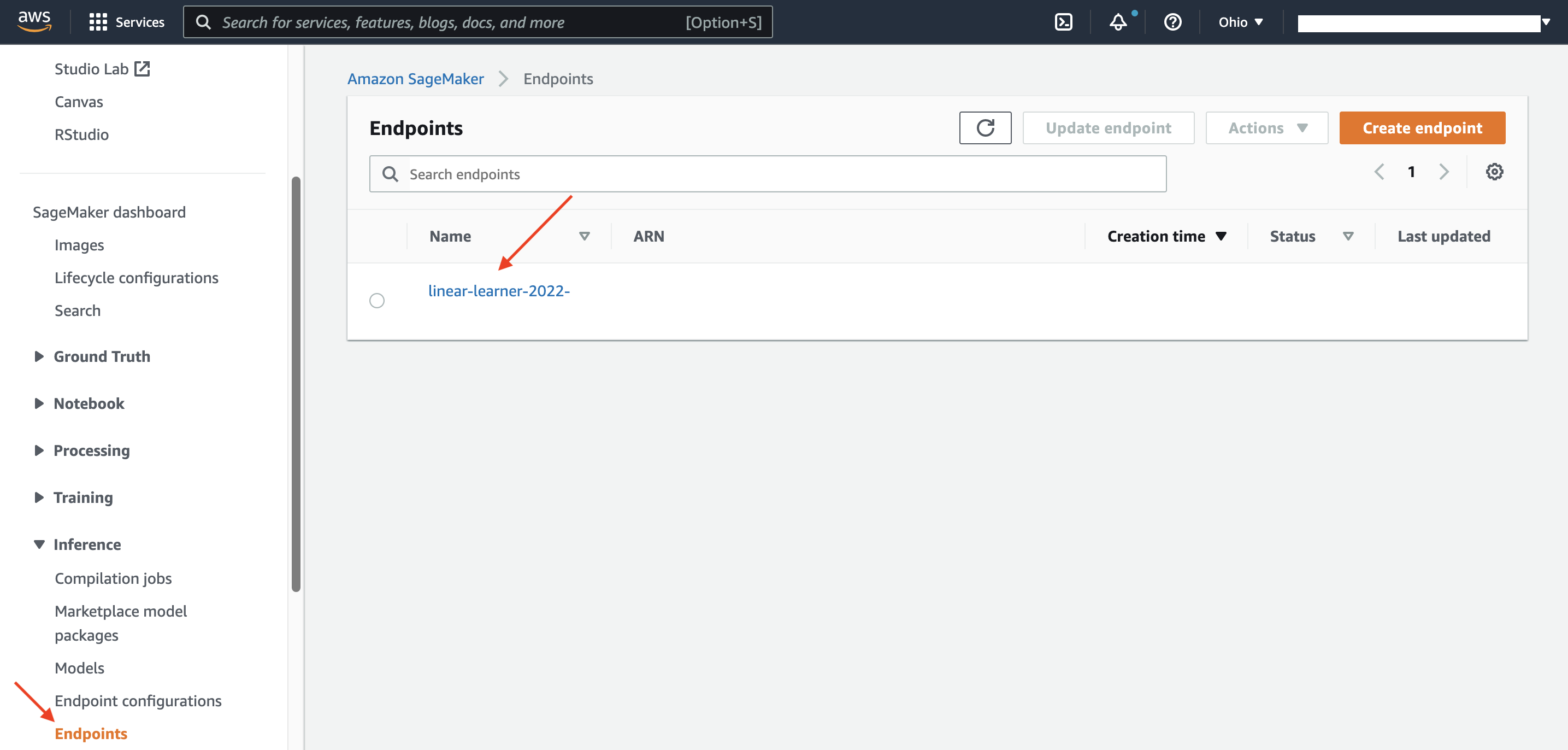Go to next page of endpoints
The height and width of the screenshot is (750, 1568).
[1443, 172]
